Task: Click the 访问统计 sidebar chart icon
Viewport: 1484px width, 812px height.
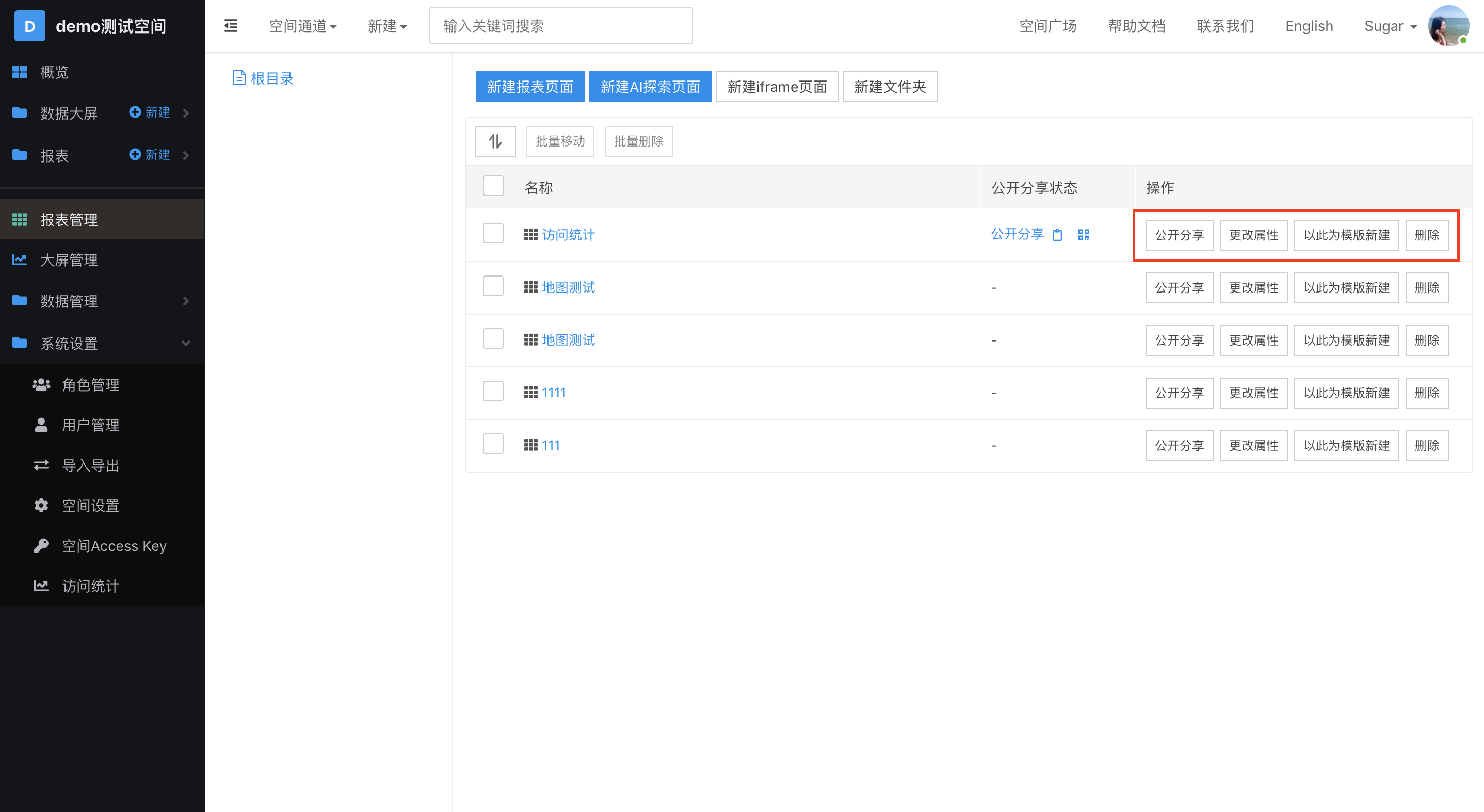Action: point(41,586)
